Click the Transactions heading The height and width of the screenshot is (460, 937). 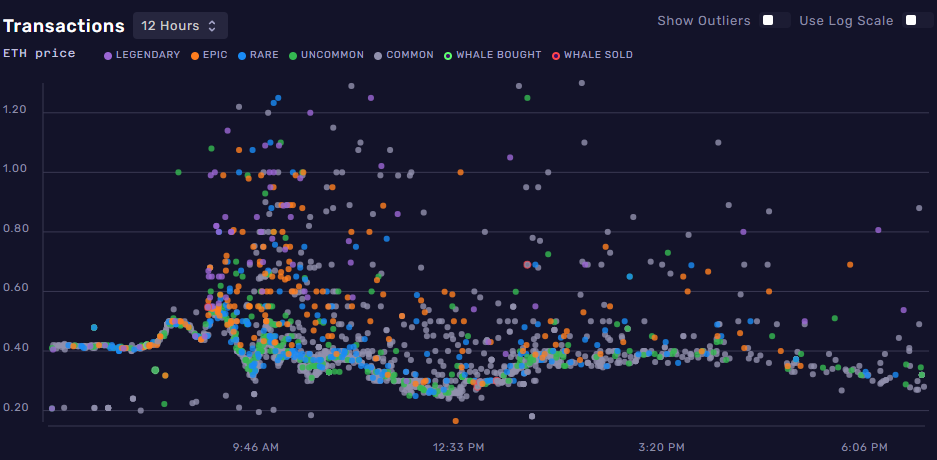coord(64,26)
